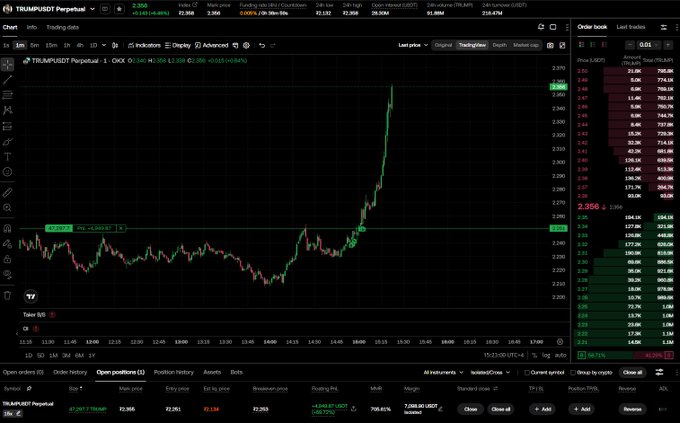Toggle stay-in-drawing-mode pencil icon
The width and height of the screenshot is (680, 423).
point(7,244)
